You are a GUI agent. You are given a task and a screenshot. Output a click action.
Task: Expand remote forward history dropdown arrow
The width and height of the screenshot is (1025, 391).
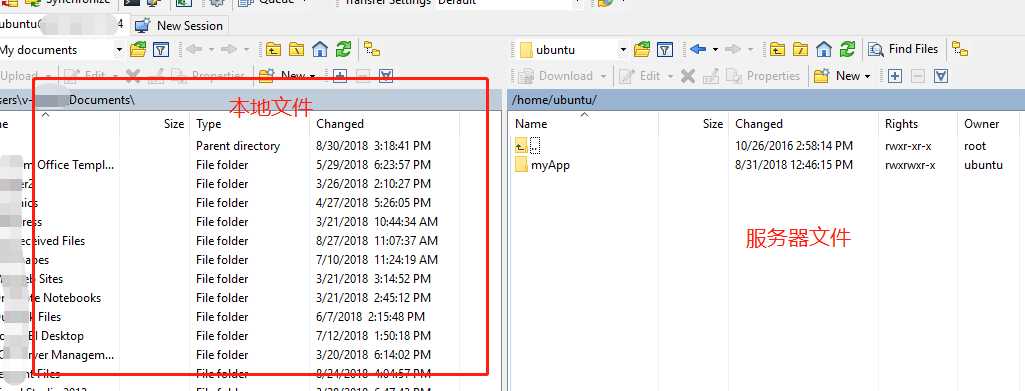point(750,50)
